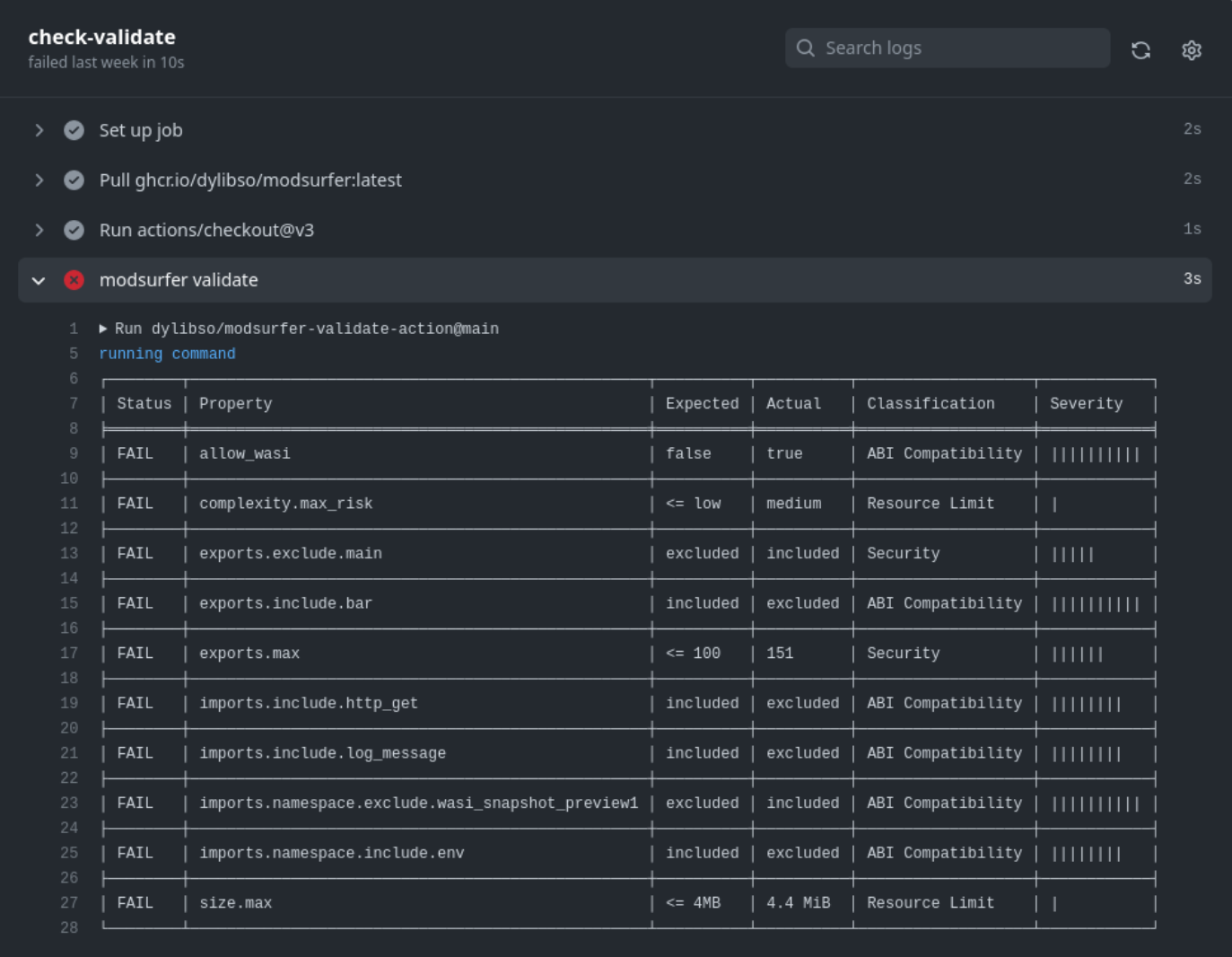The width and height of the screenshot is (1232, 957).
Task: Expand the Set up job step
Action: tap(39, 130)
